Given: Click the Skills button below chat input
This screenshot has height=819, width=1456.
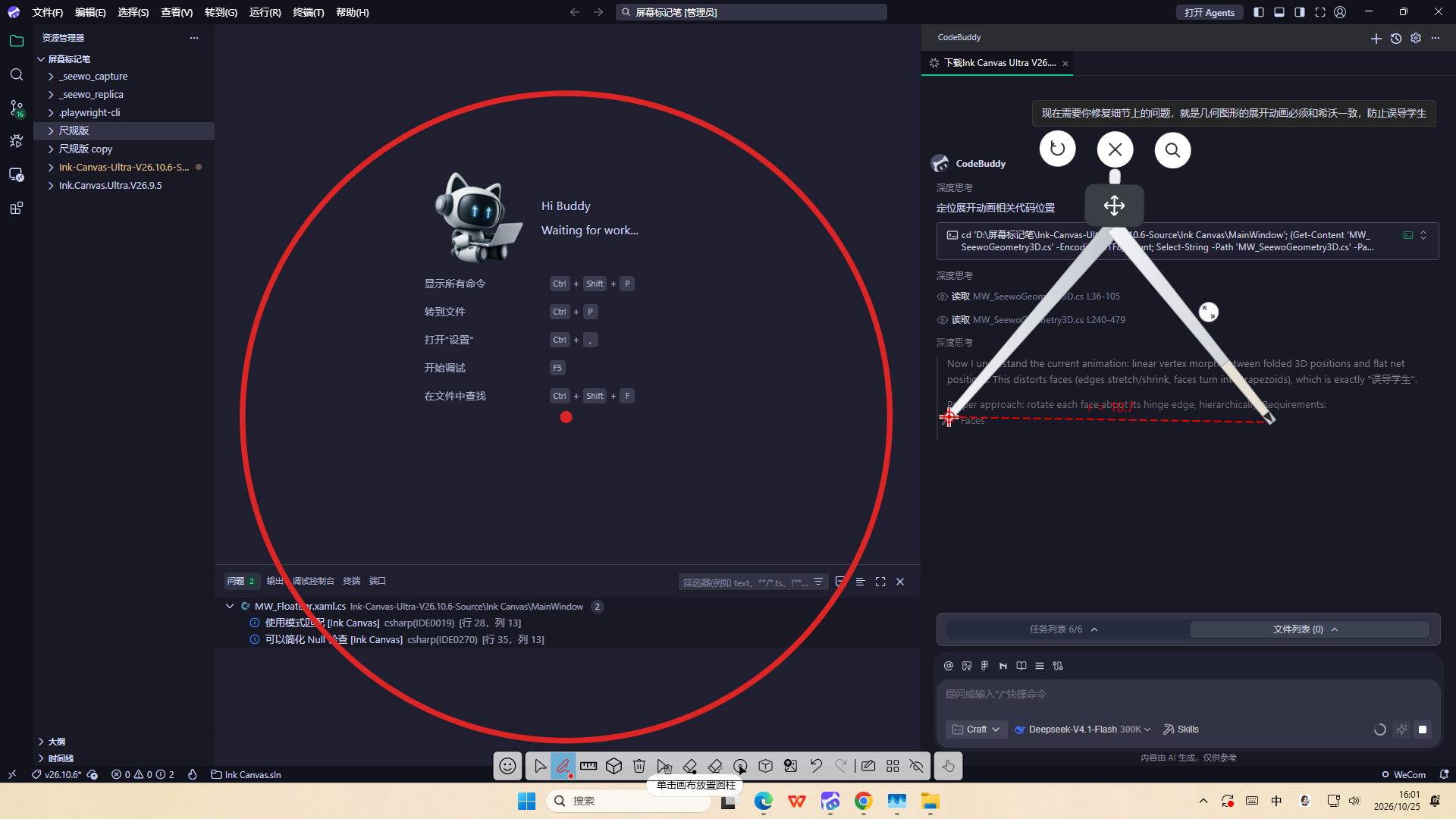Looking at the screenshot, I should [x=1181, y=730].
